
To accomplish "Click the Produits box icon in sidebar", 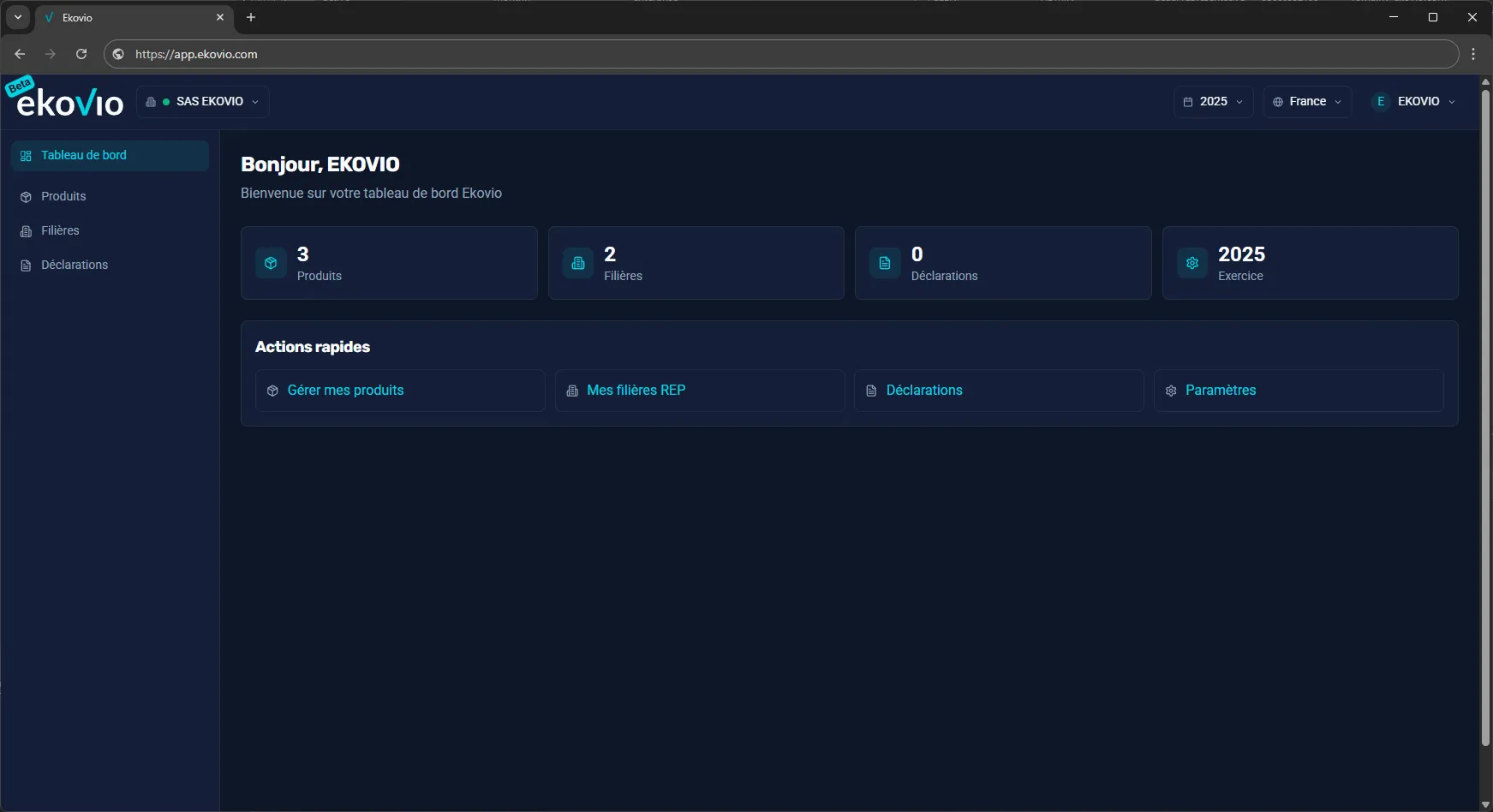I will [x=26, y=197].
